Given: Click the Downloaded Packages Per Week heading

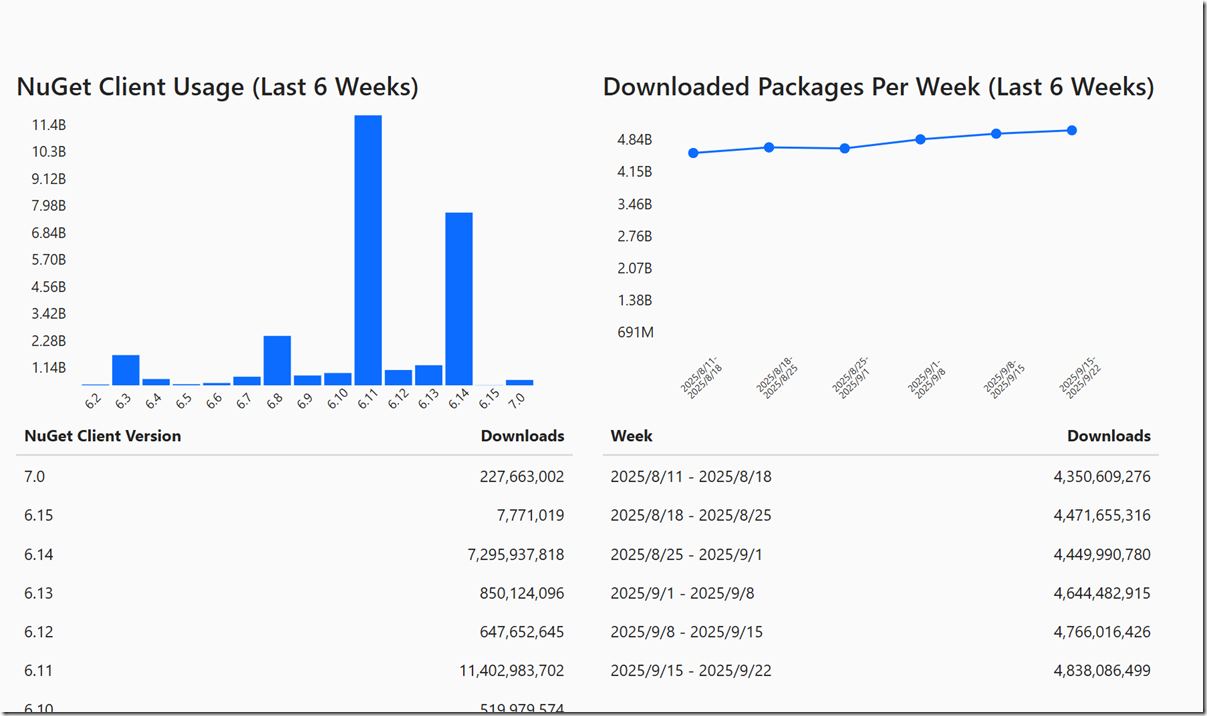Looking at the screenshot, I should [878, 87].
